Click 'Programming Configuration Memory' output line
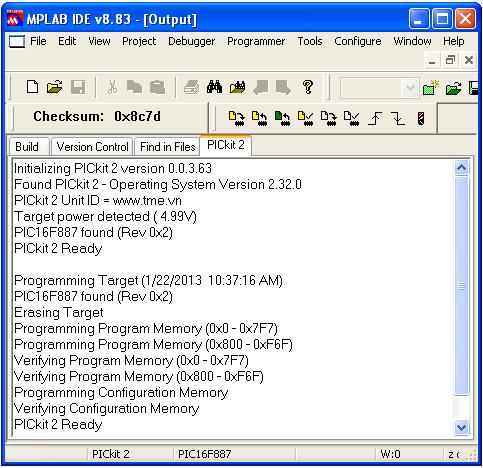This screenshot has width=483, height=468. [121, 393]
